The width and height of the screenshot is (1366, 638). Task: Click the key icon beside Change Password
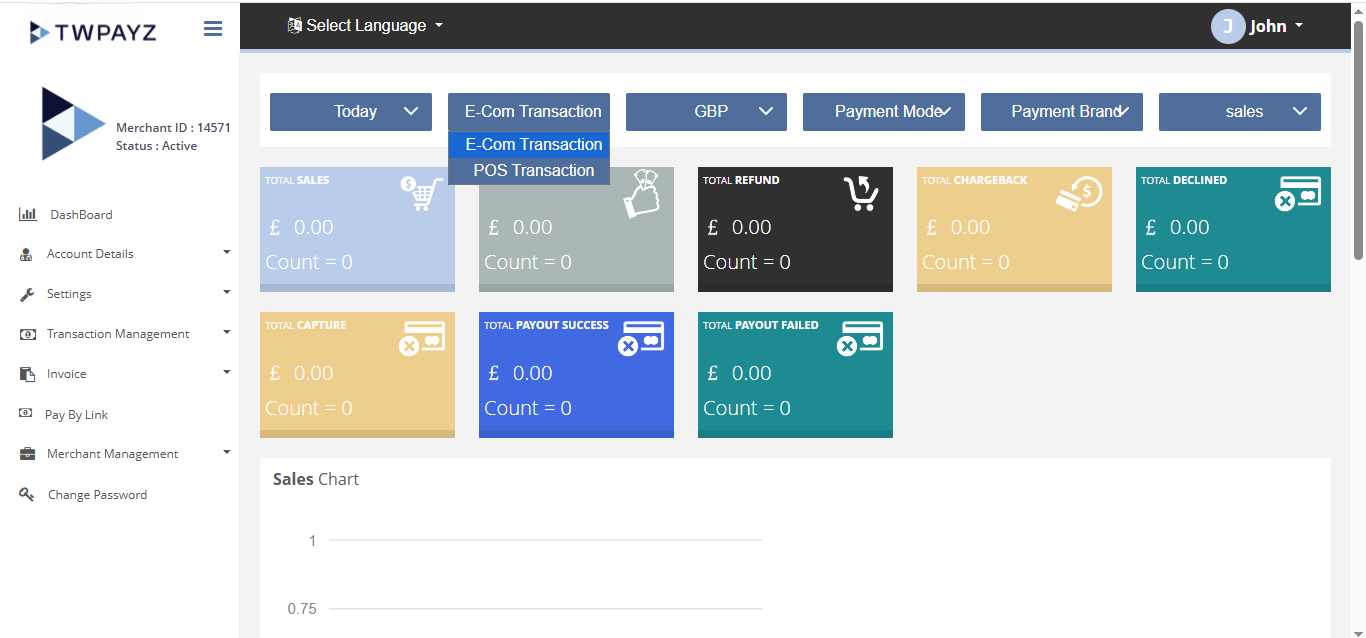27,495
